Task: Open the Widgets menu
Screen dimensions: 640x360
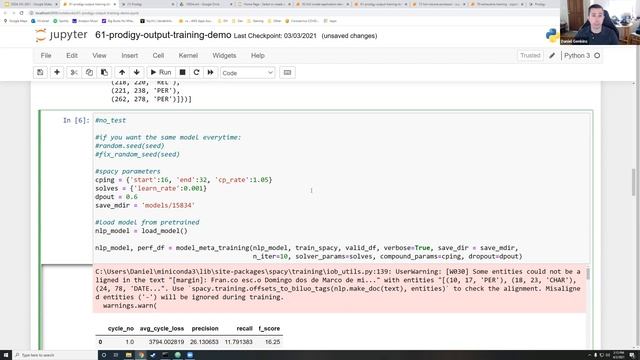Action: click(224, 56)
